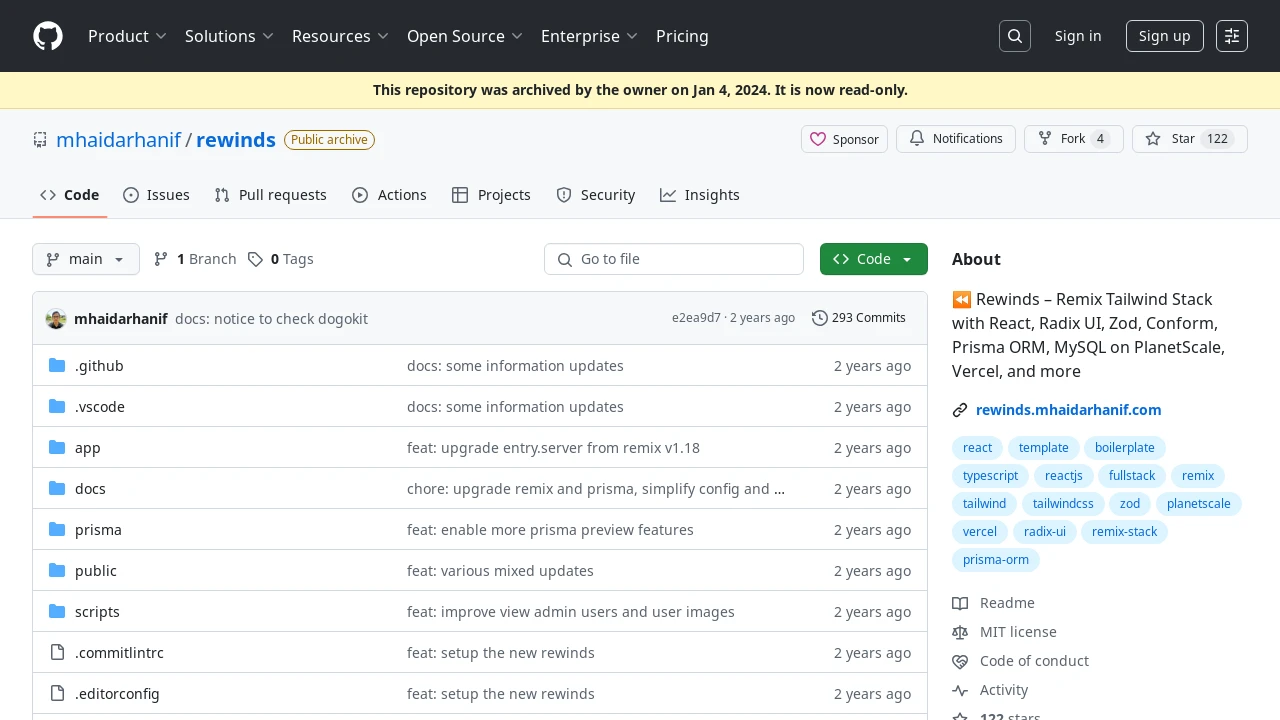Screen dimensions: 1280x720
Task: Open the Pull requests tab
Action: click(x=271, y=195)
